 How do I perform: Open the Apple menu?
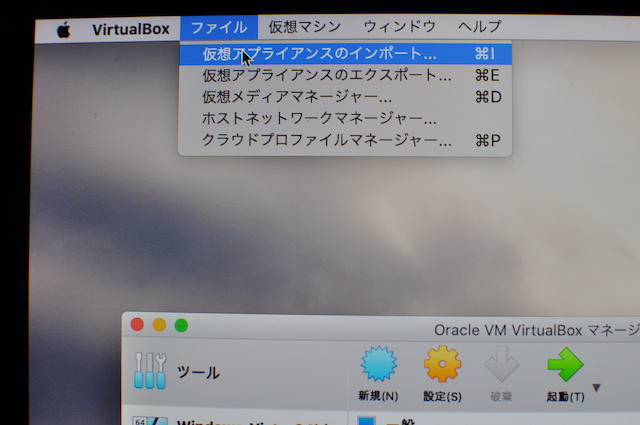[x=63, y=30]
